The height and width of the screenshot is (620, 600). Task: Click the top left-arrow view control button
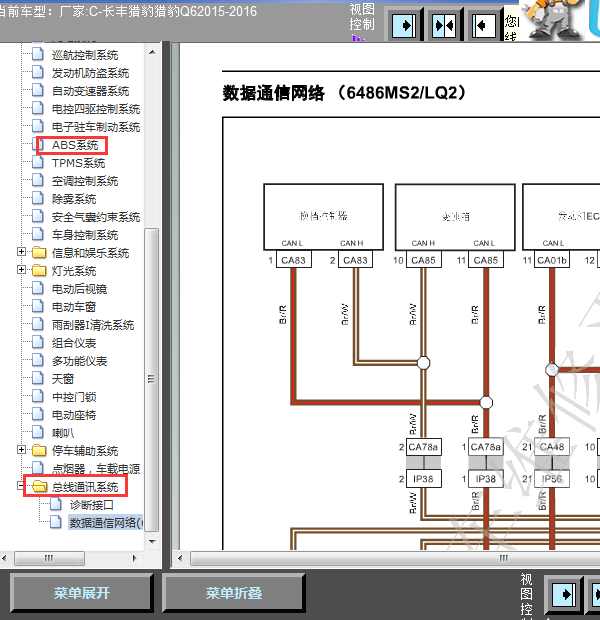tap(484, 26)
